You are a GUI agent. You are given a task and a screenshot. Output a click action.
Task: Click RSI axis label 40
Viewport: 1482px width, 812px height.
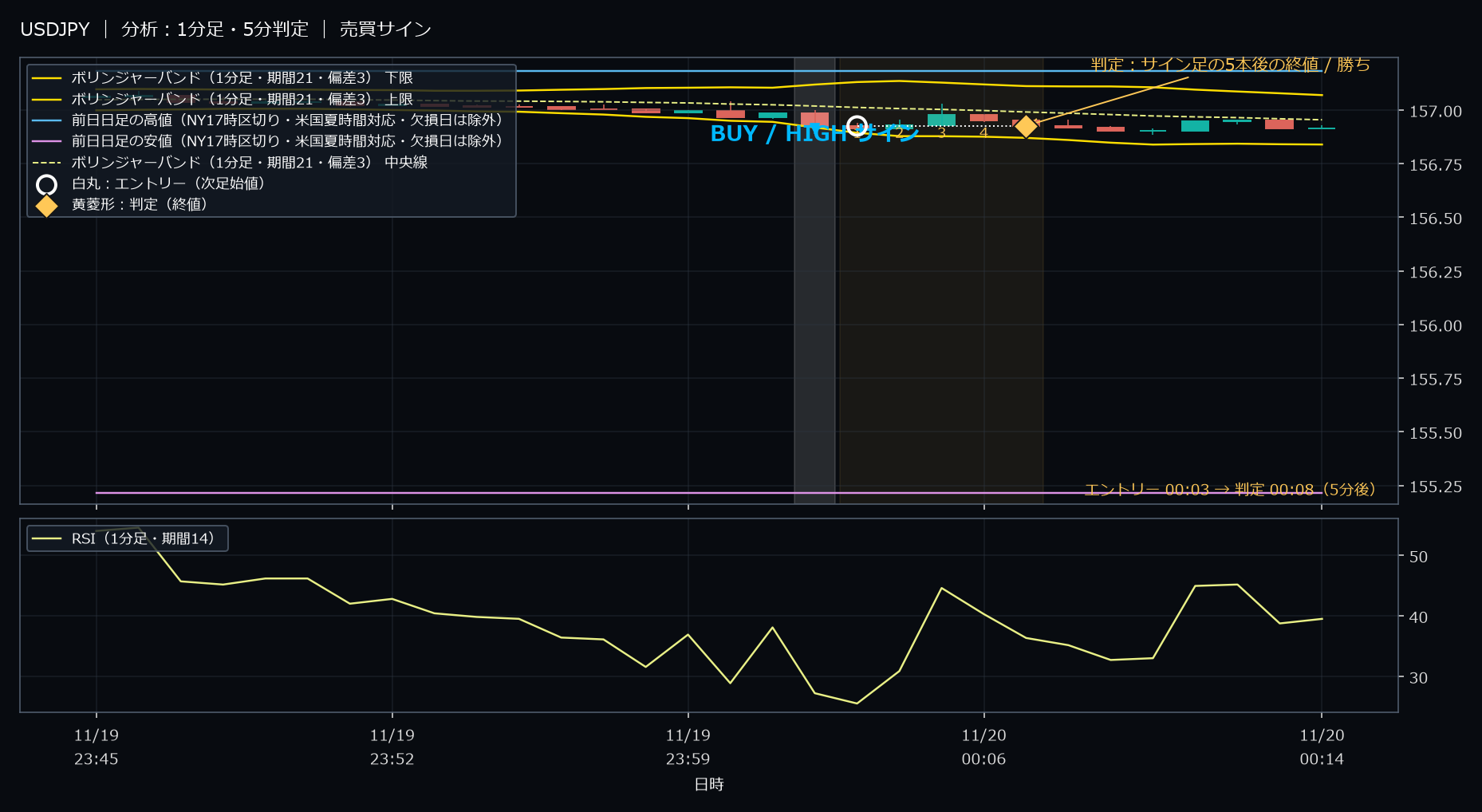tap(1418, 617)
